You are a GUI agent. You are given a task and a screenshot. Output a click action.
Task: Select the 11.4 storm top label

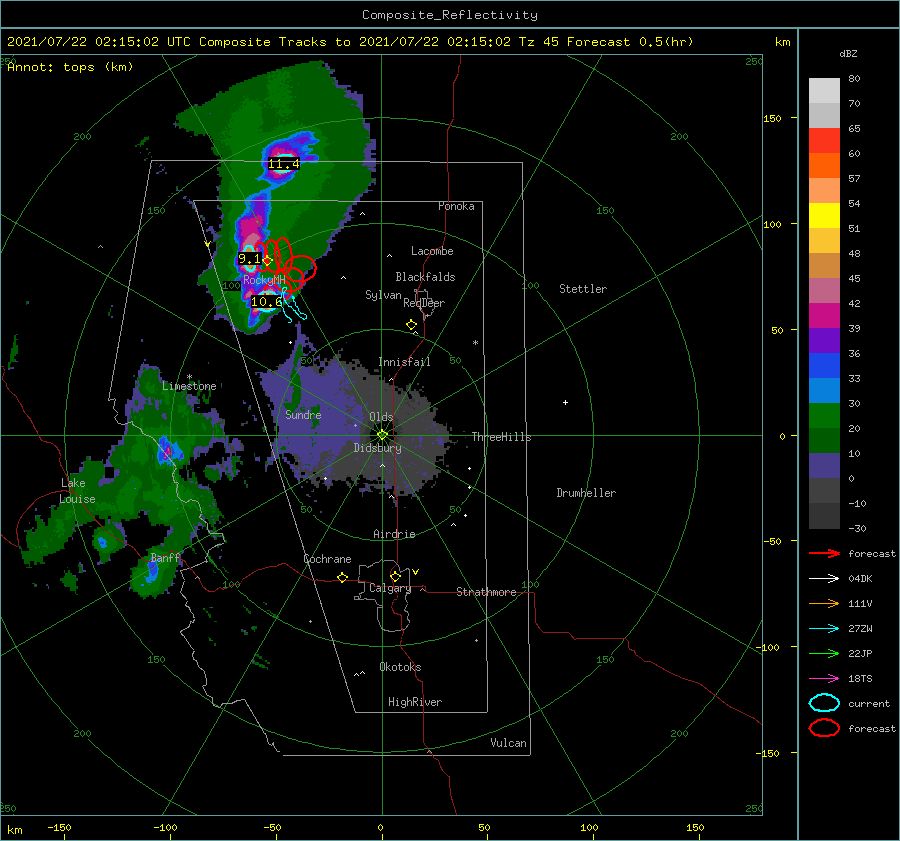[x=284, y=164]
